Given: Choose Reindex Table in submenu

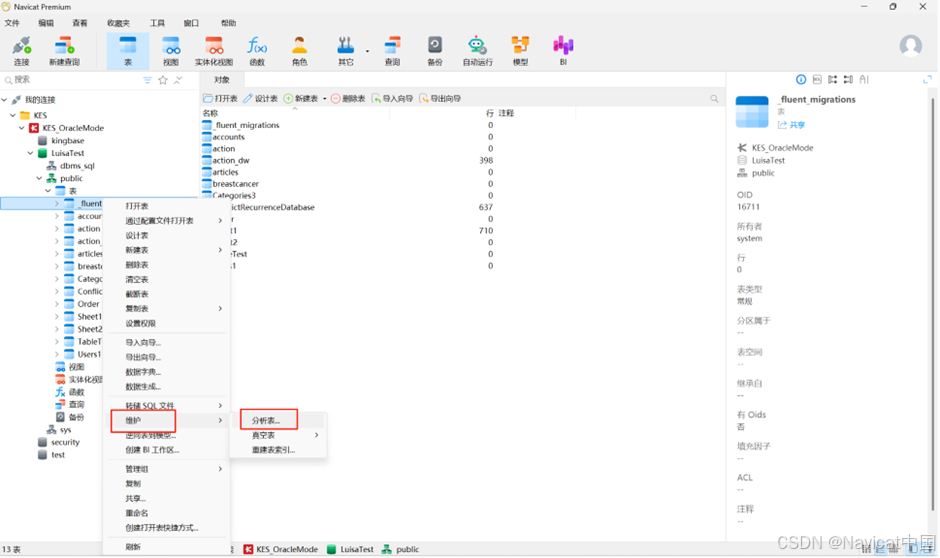Looking at the screenshot, I should 278,450.
